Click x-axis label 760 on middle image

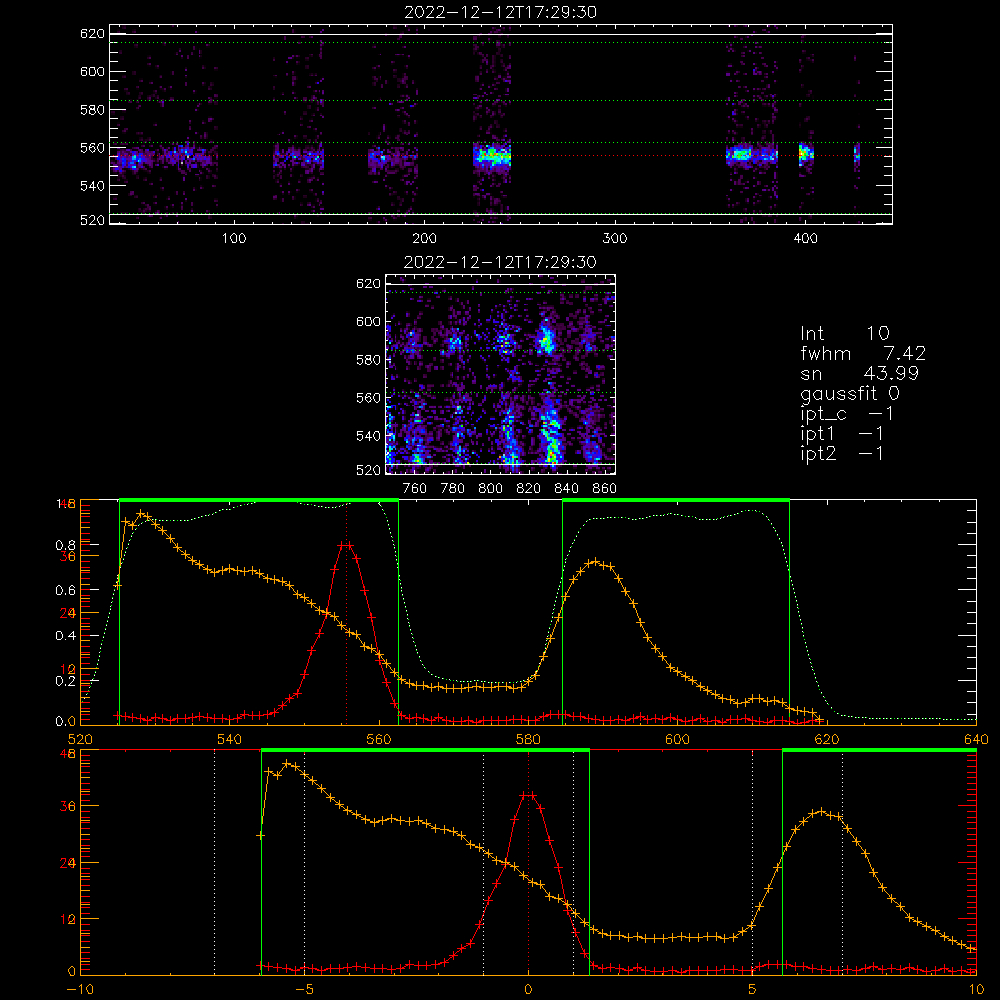click(x=415, y=489)
